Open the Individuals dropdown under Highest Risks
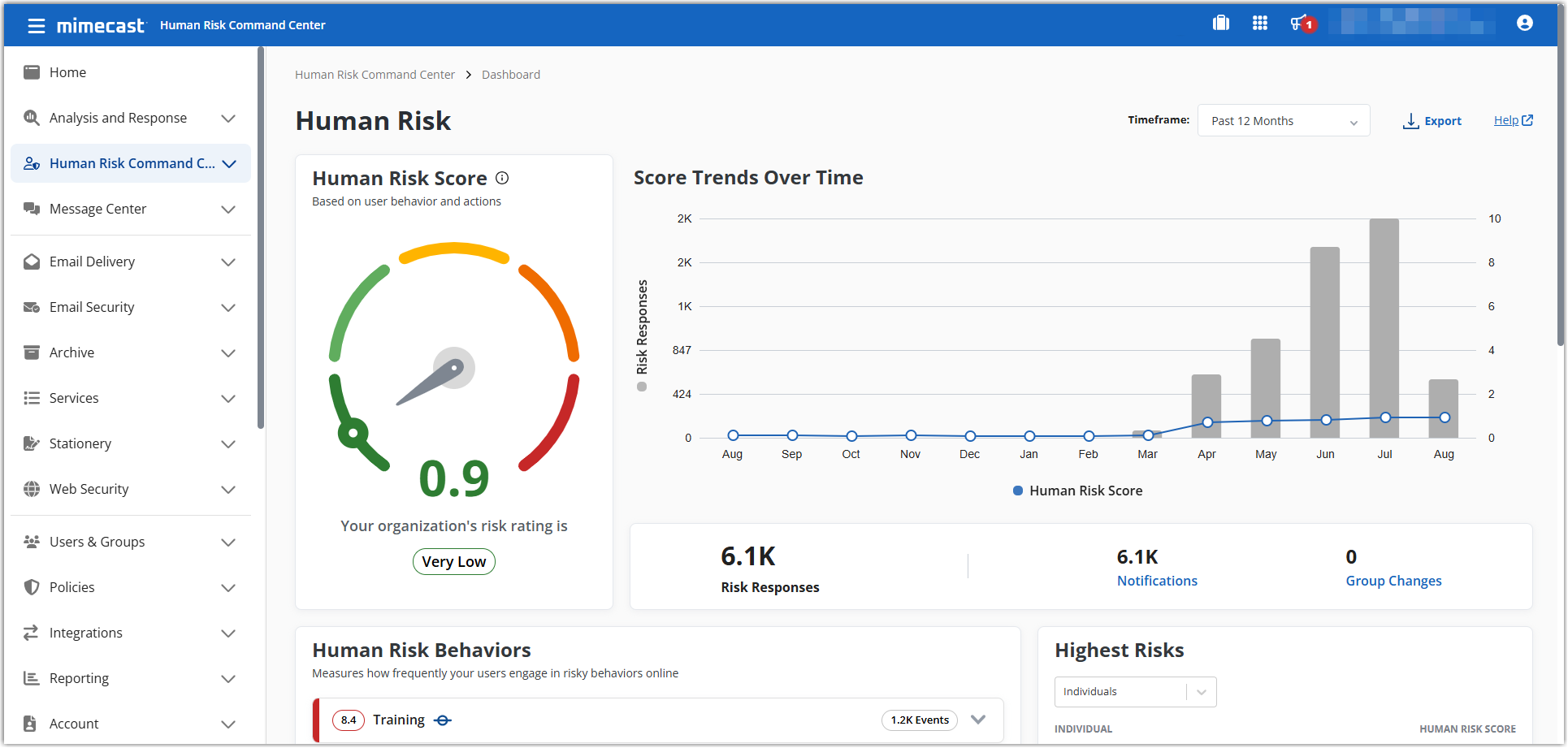1568x748 pixels. [1134, 691]
